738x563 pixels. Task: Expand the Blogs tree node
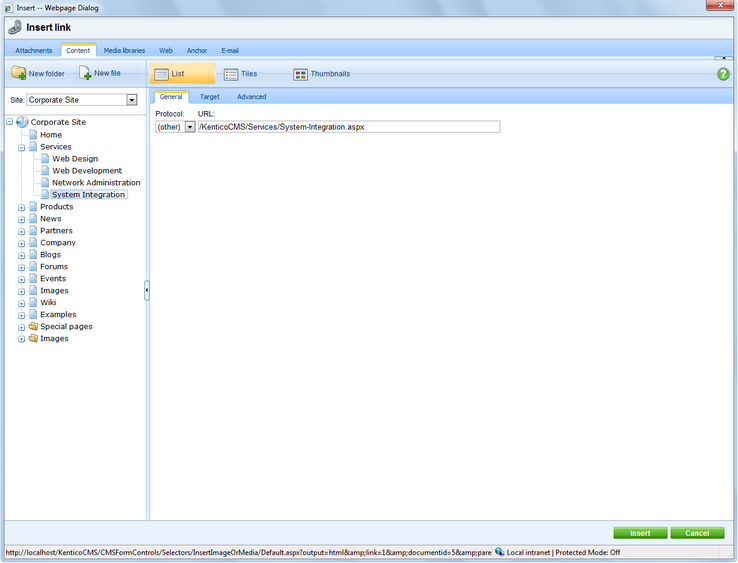pos(21,255)
